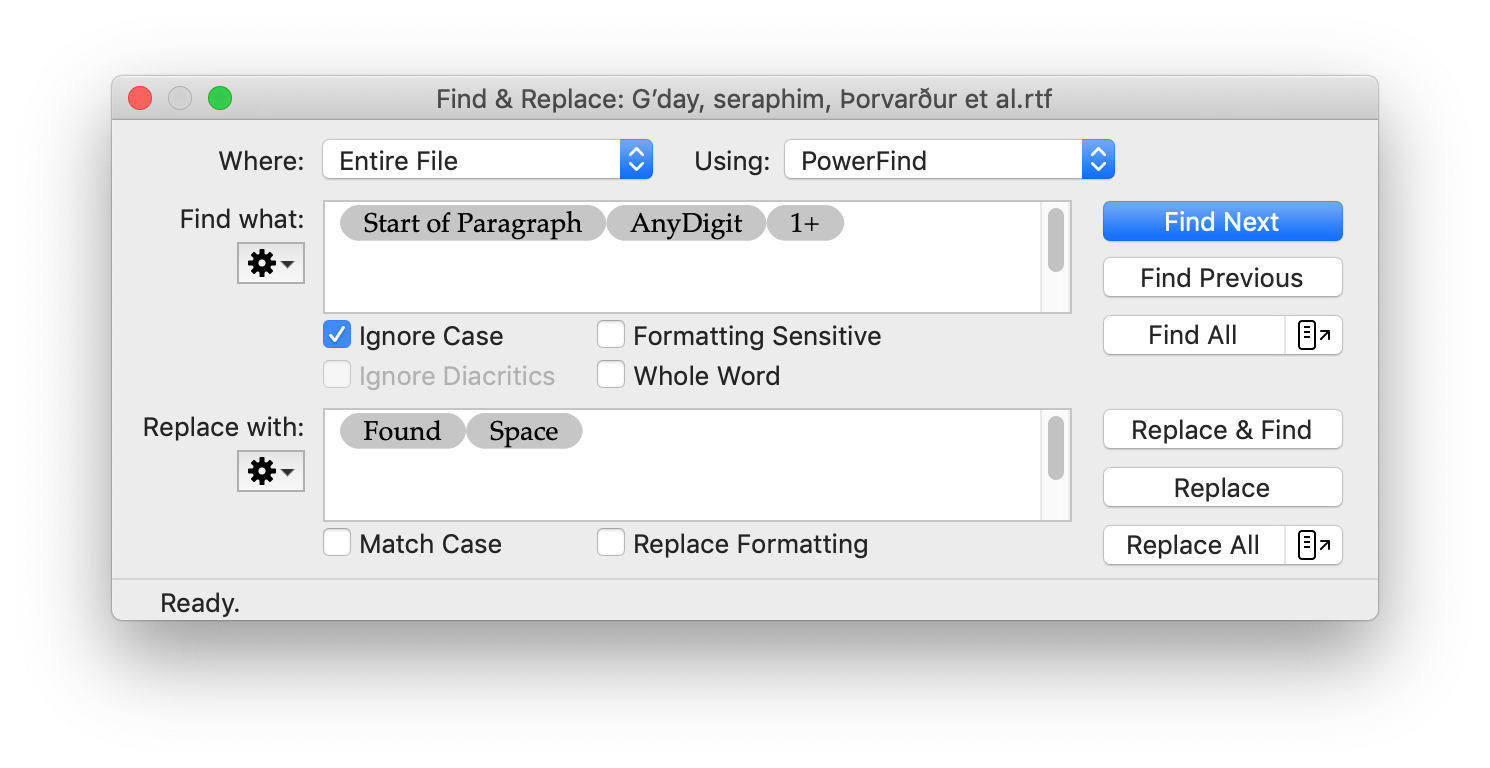This screenshot has width=1490, height=768.
Task: Open the Replace with gear menu
Action: click(x=270, y=472)
